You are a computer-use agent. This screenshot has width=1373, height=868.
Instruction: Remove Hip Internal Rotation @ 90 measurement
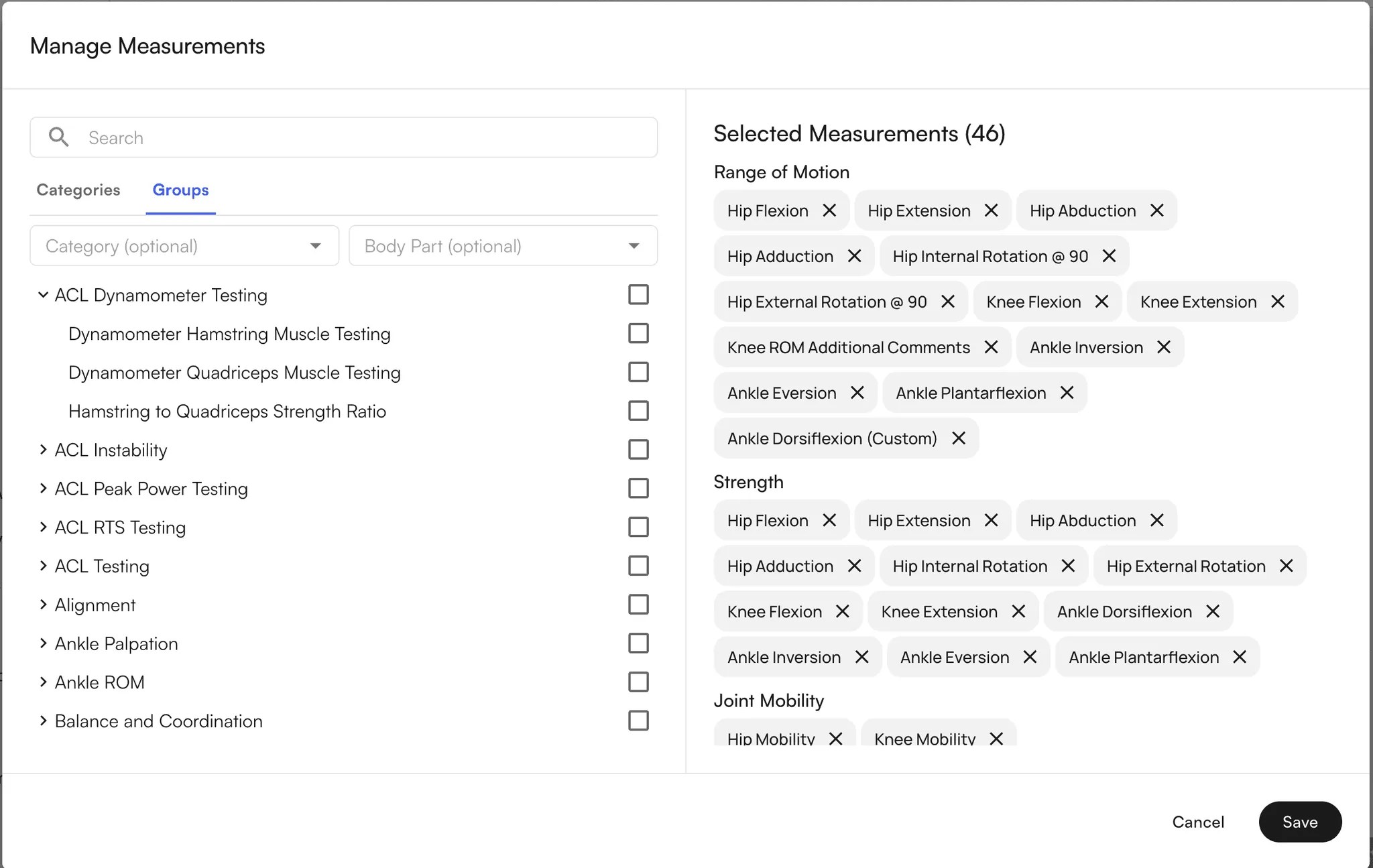(x=1108, y=256)
